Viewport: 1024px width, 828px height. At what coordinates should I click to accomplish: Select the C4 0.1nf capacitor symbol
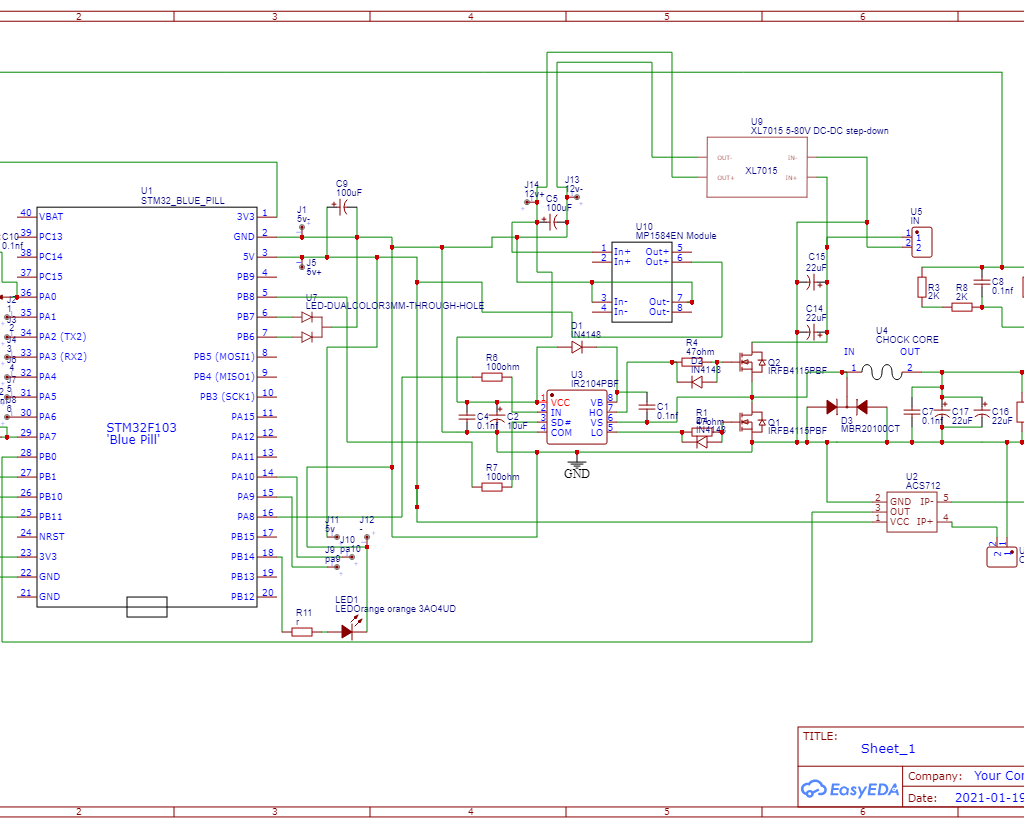(466, 417)
